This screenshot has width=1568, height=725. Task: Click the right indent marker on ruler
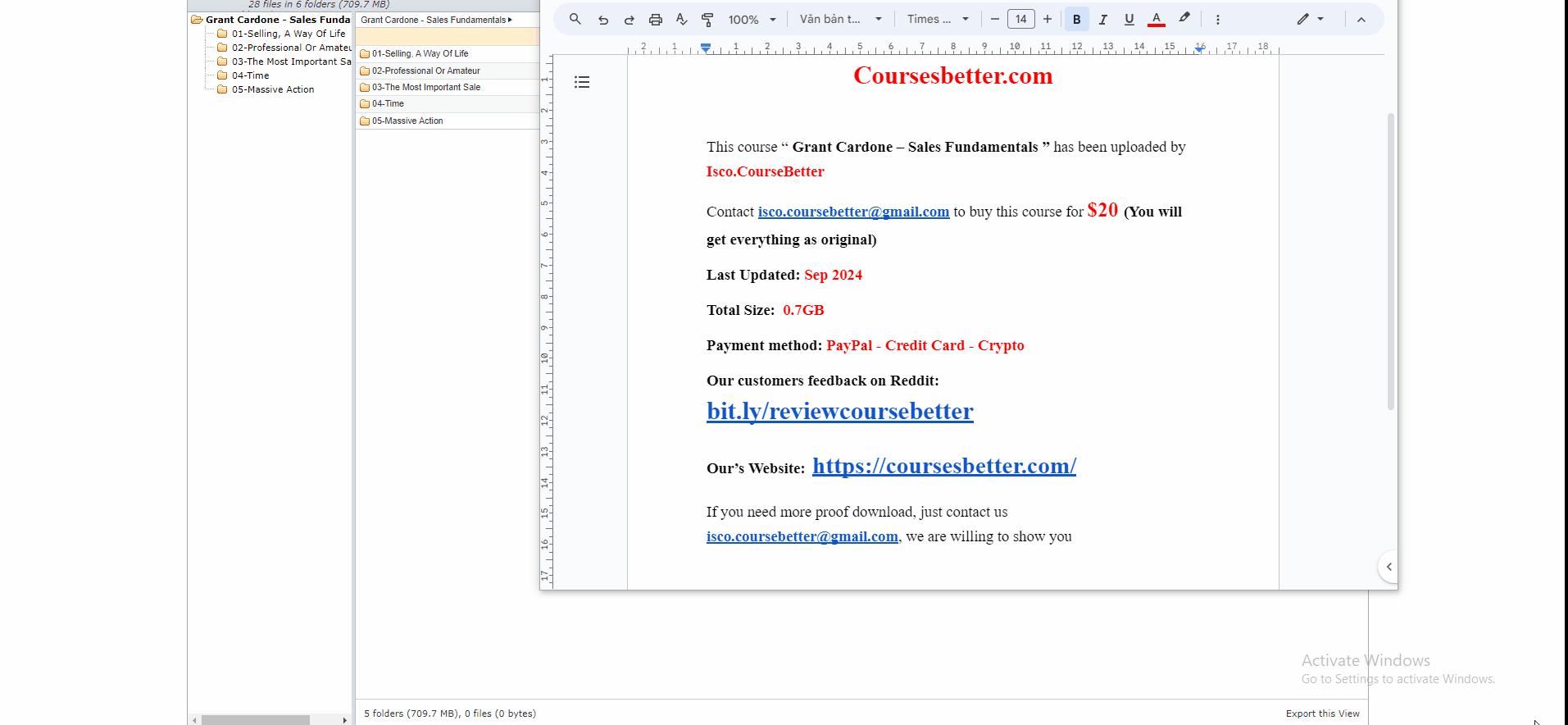point(1199,49)
